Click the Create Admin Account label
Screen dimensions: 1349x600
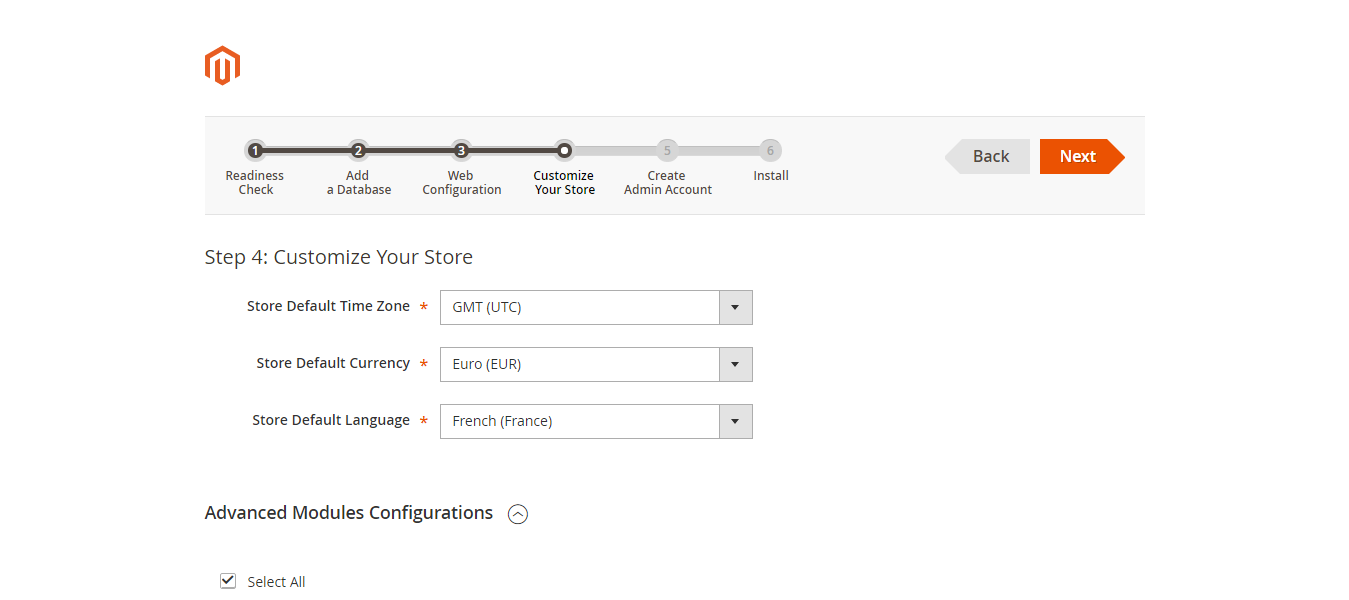[667, 182]
